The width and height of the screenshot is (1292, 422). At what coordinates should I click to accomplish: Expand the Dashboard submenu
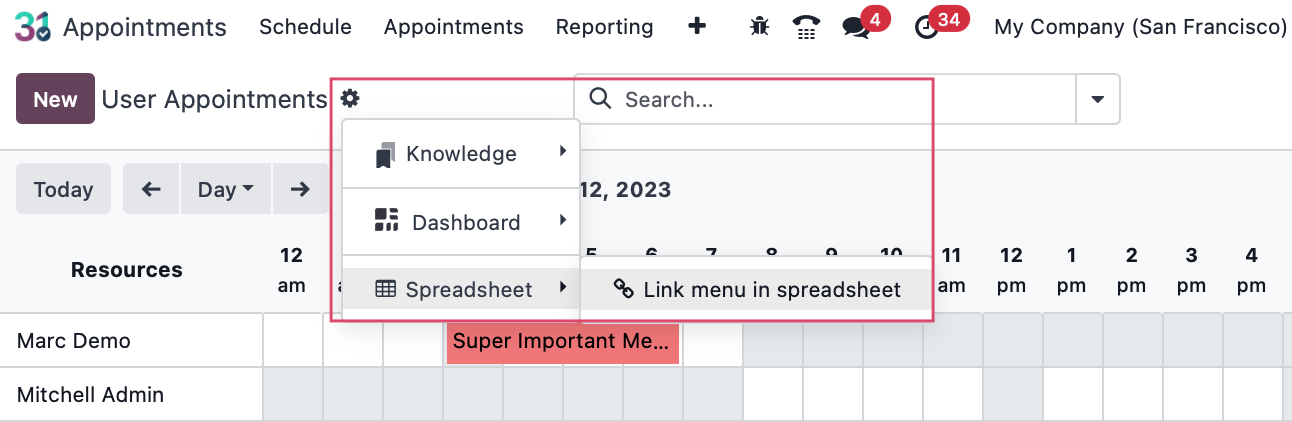(461, 222)
